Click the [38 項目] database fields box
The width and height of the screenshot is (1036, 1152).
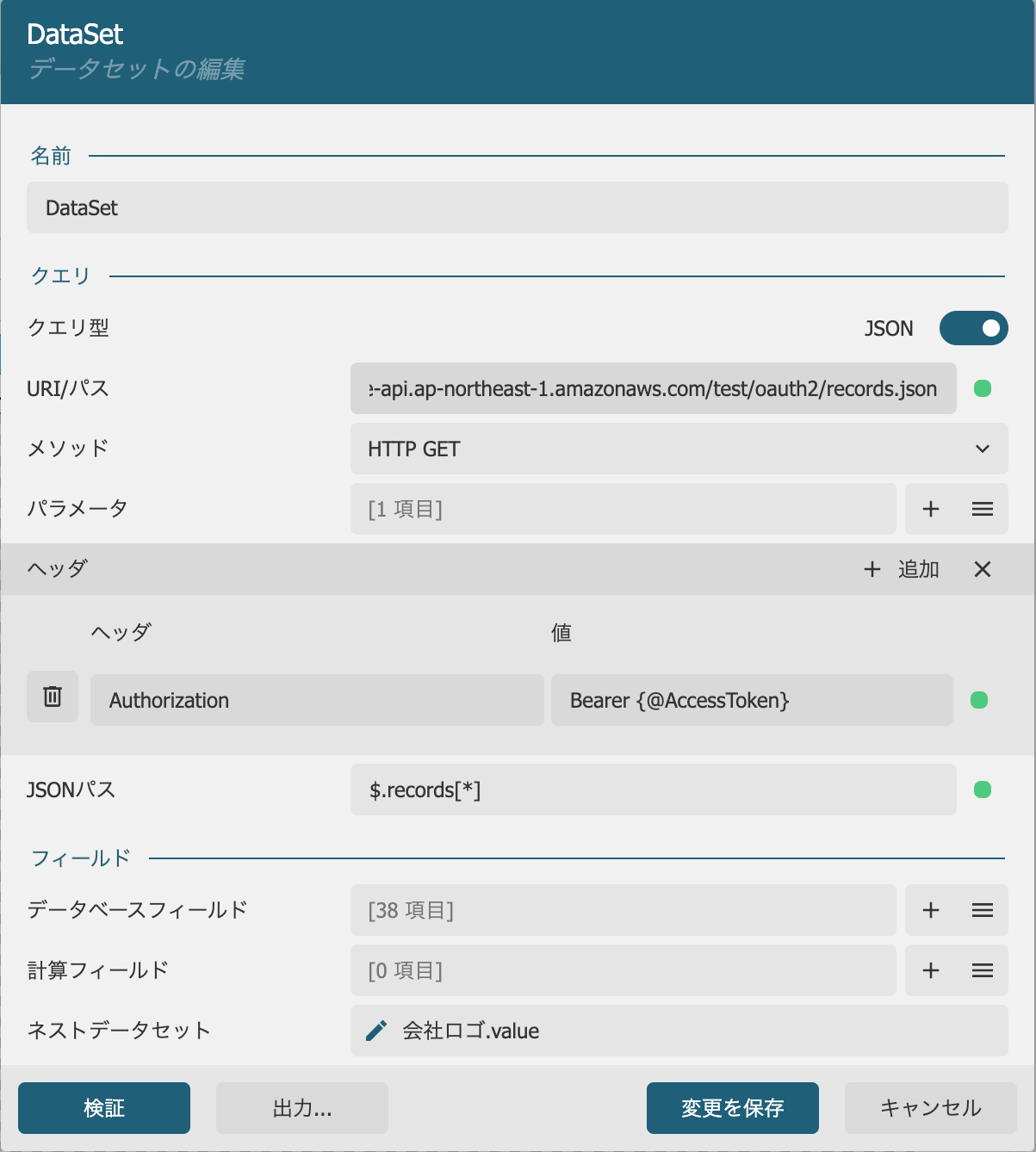[x=623, y=910]
